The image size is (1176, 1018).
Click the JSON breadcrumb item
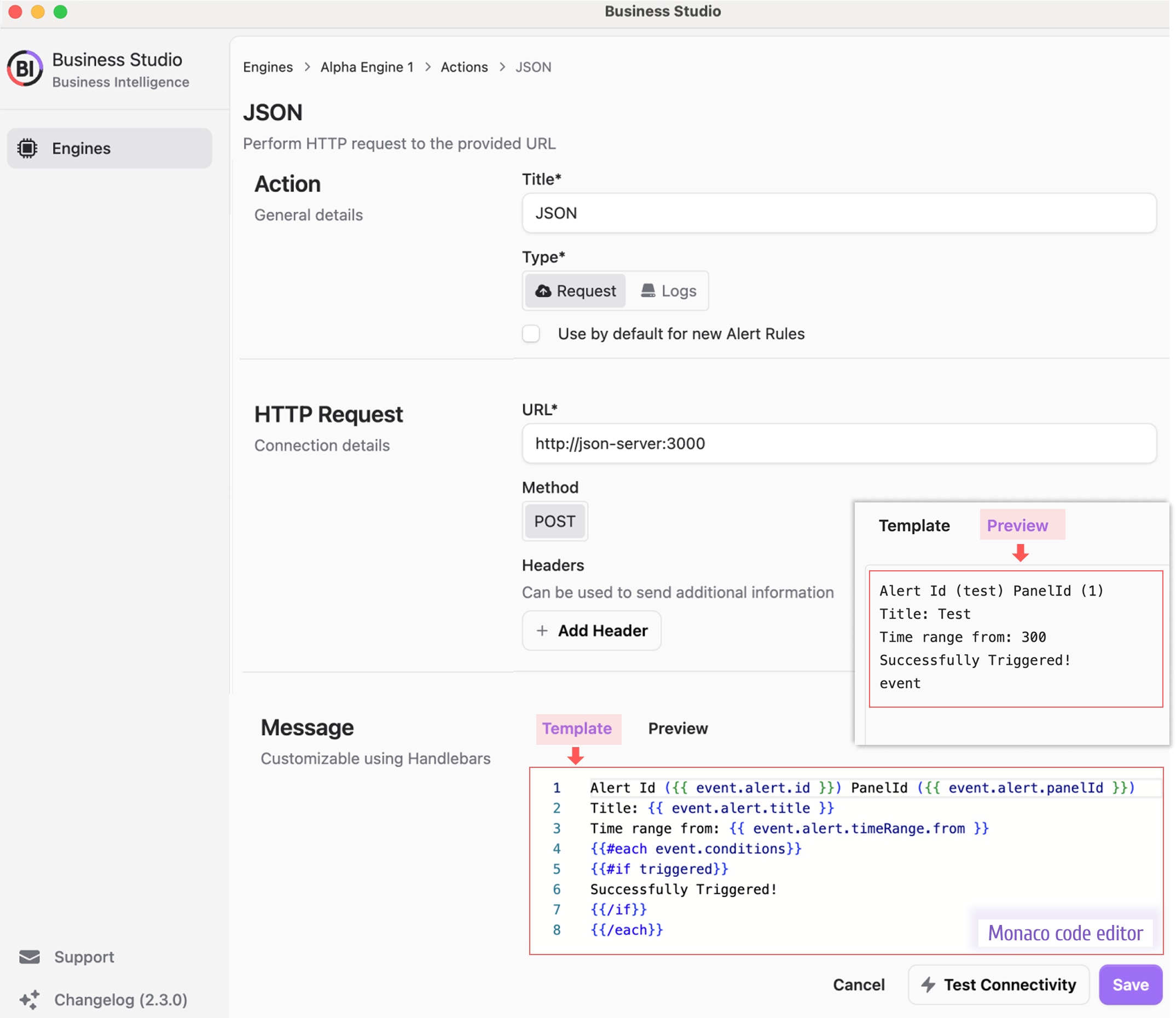pyautogui.click(x=533, y=67)
